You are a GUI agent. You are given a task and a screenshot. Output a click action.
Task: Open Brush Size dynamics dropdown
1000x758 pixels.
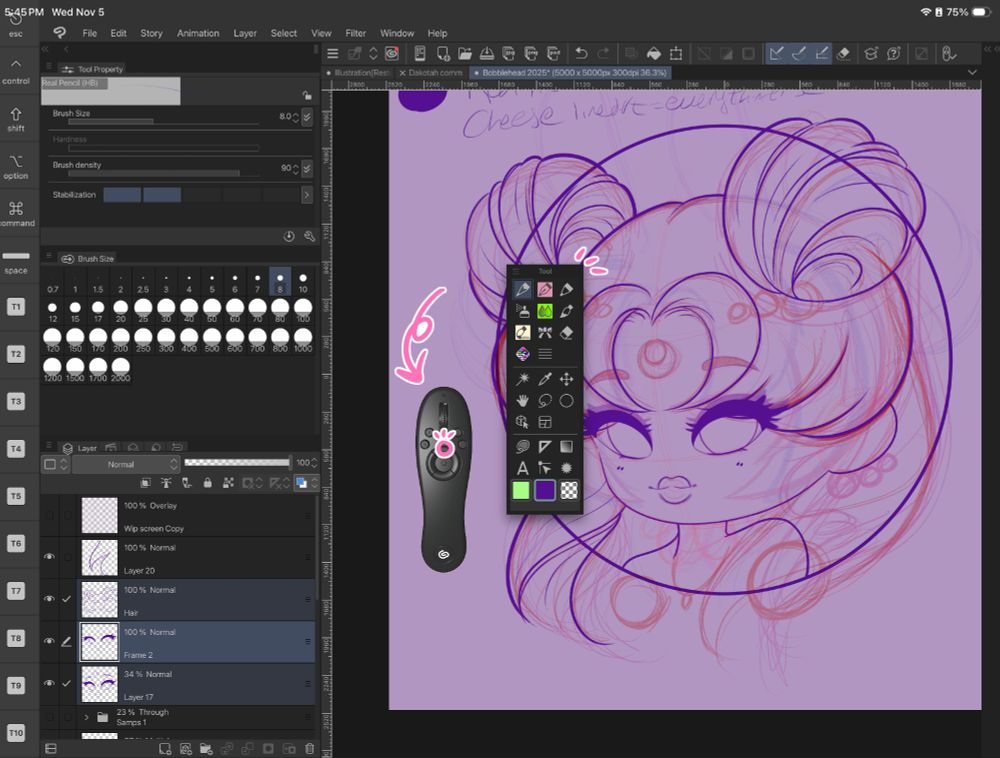pos(307,117)
